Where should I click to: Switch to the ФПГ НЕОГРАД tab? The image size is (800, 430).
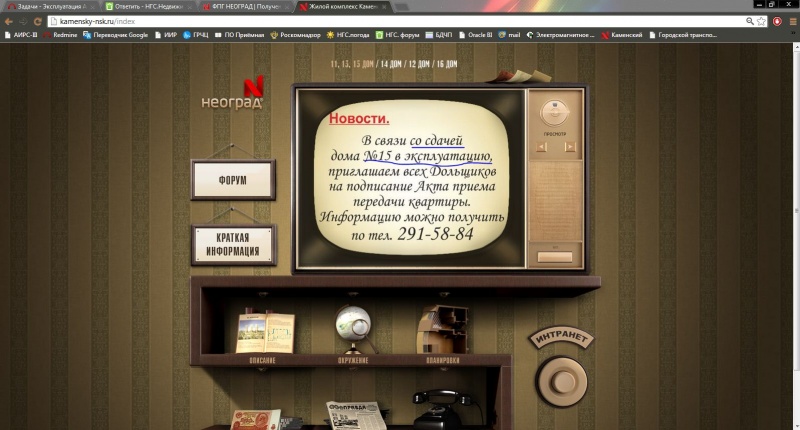(245, 7)
